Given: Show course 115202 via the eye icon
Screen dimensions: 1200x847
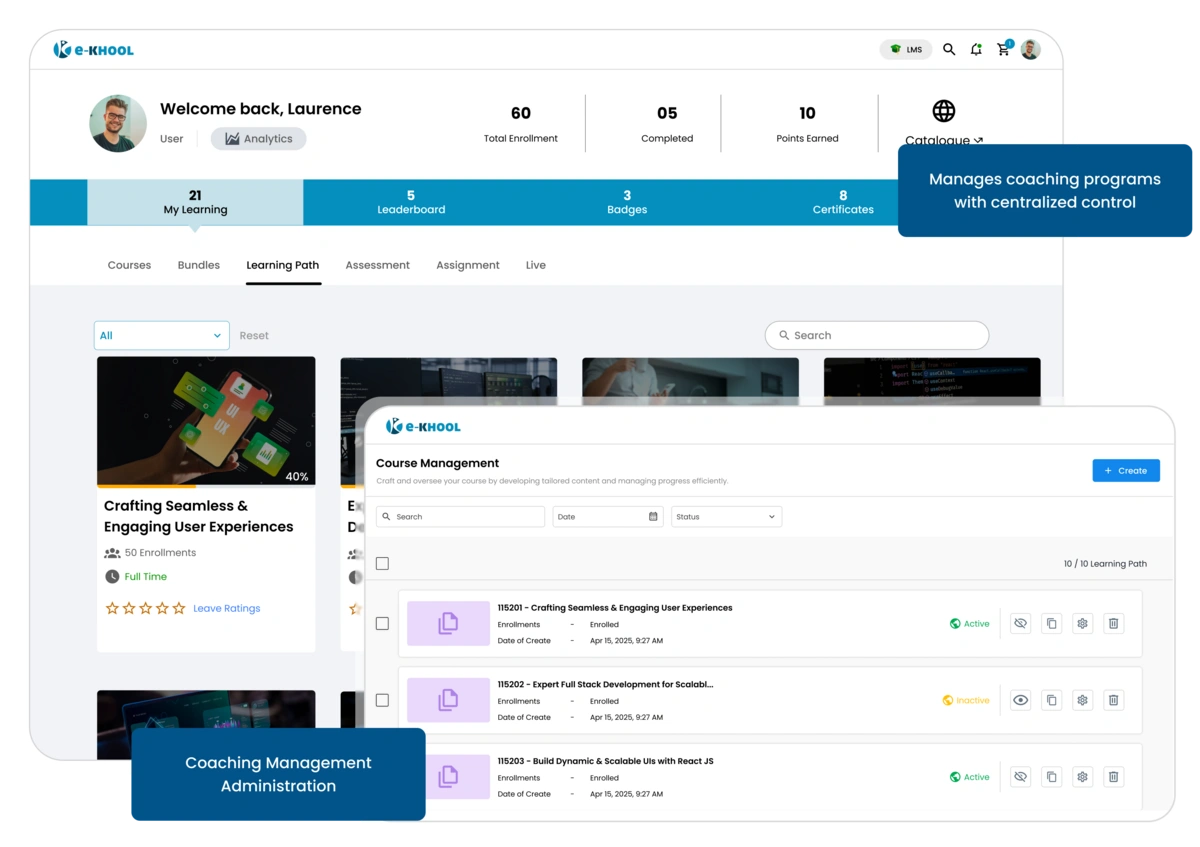Looking at the screenshot, I should (1020, 700).
